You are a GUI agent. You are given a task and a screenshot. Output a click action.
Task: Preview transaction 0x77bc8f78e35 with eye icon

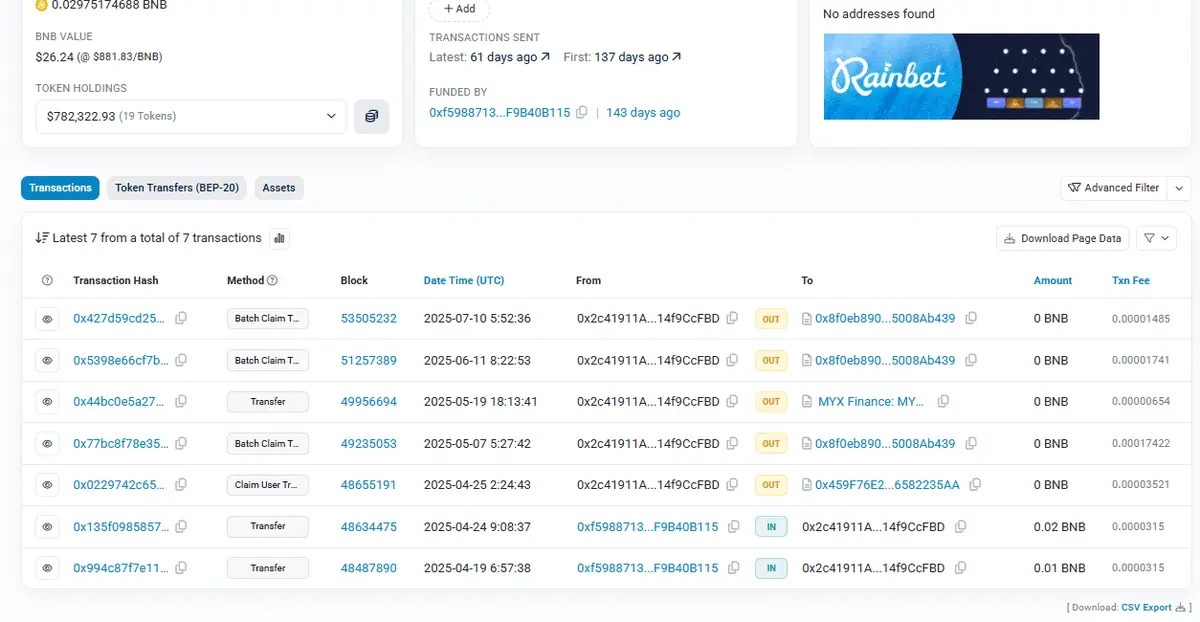click(x=47, y=443)
